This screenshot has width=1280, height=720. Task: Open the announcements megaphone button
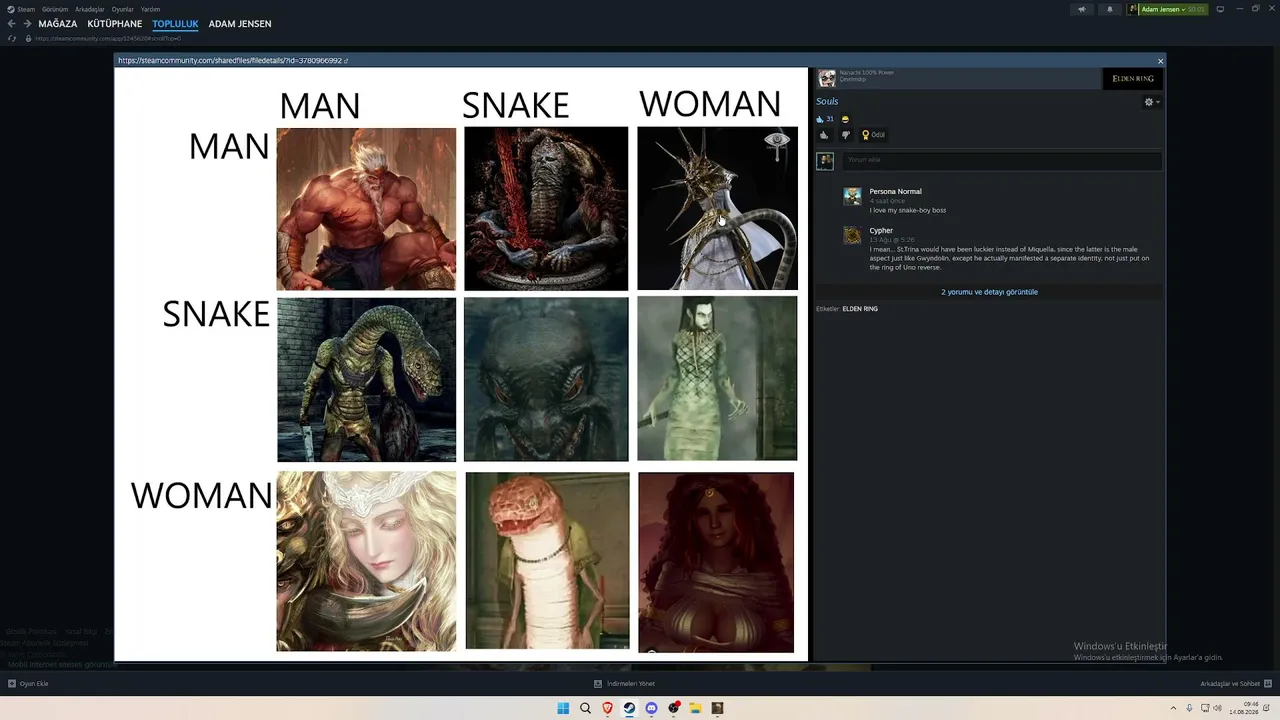coord(1081,9)
